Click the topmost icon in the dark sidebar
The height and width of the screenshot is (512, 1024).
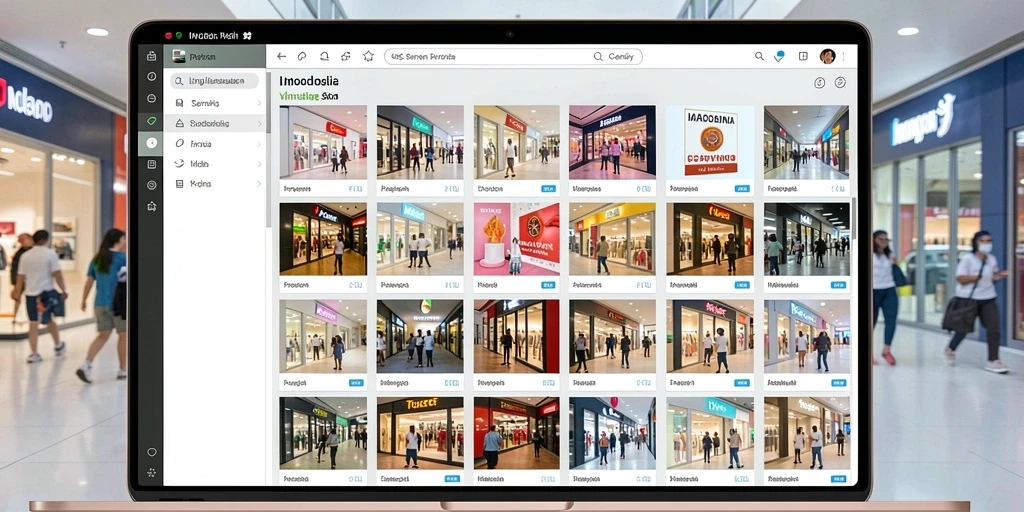pos(152,56)
